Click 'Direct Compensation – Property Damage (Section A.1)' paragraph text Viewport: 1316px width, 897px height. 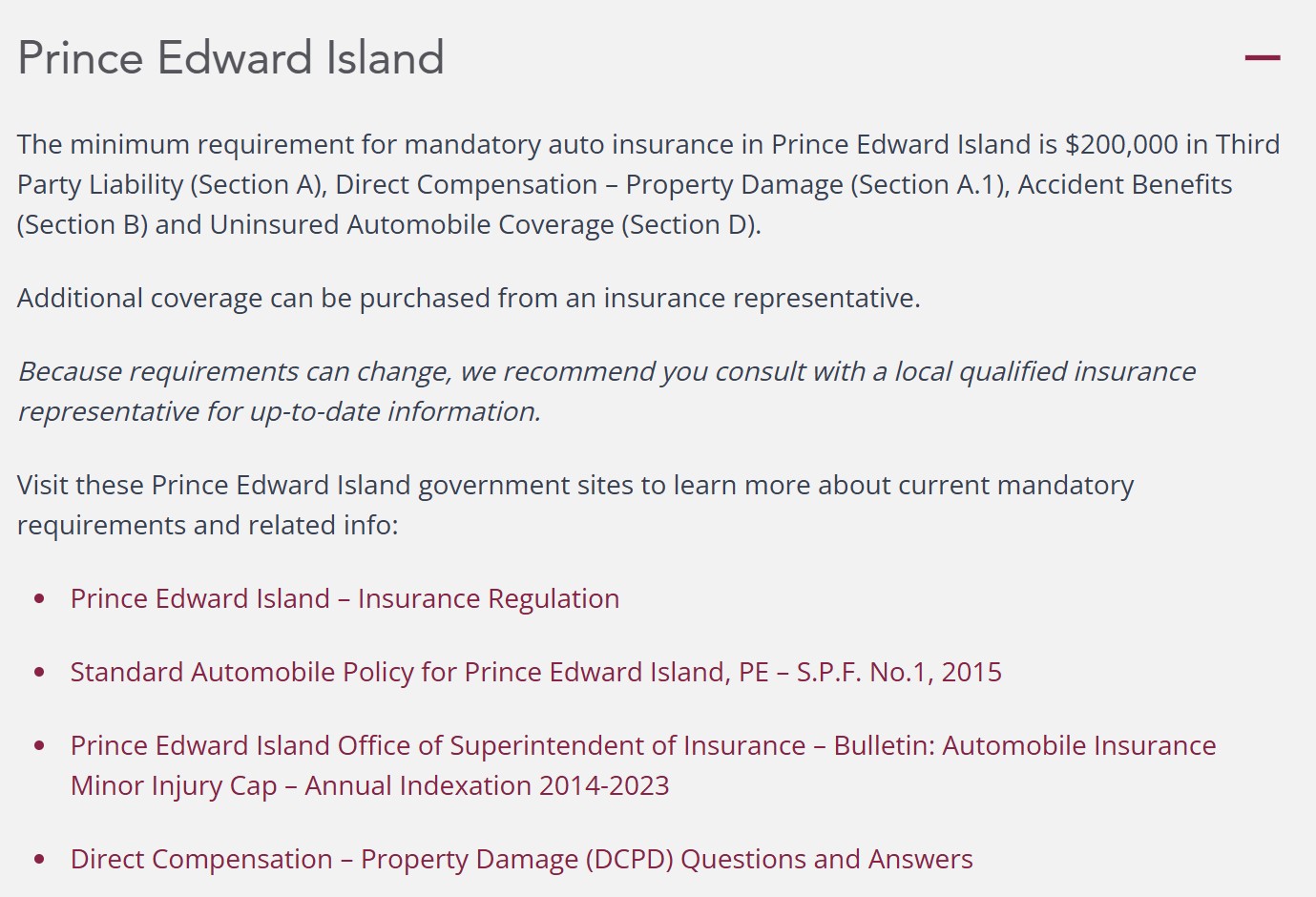click(672, 184)
